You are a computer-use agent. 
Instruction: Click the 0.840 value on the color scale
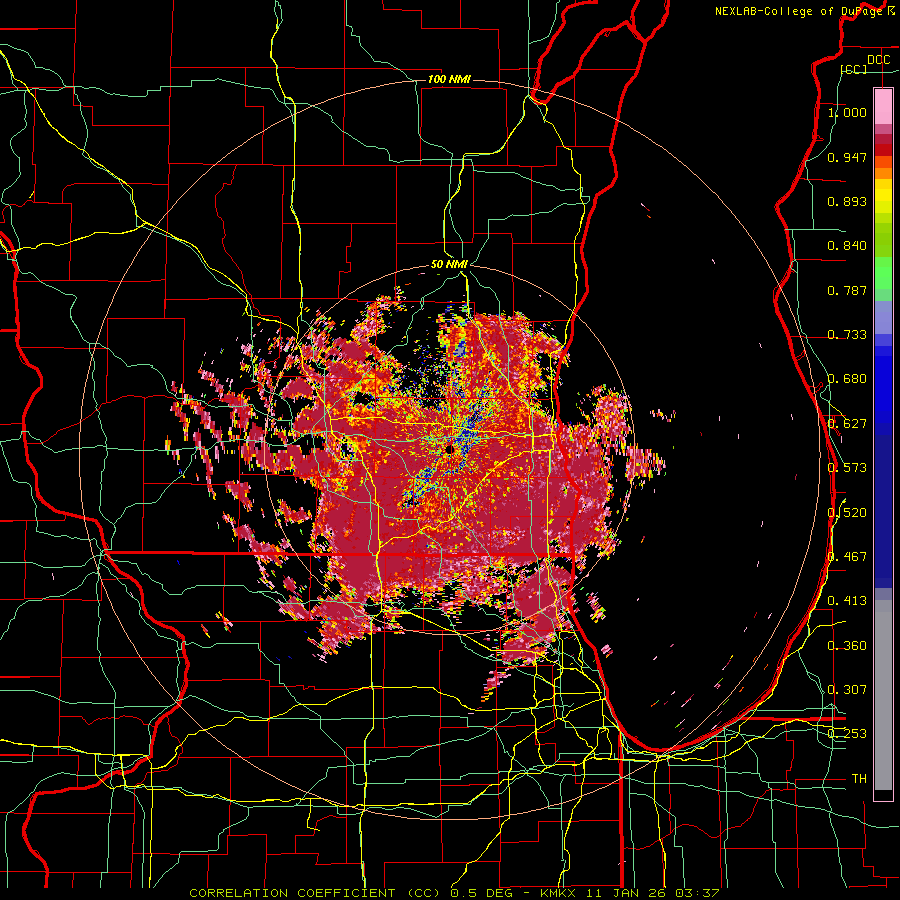click(x=847, y=245)
